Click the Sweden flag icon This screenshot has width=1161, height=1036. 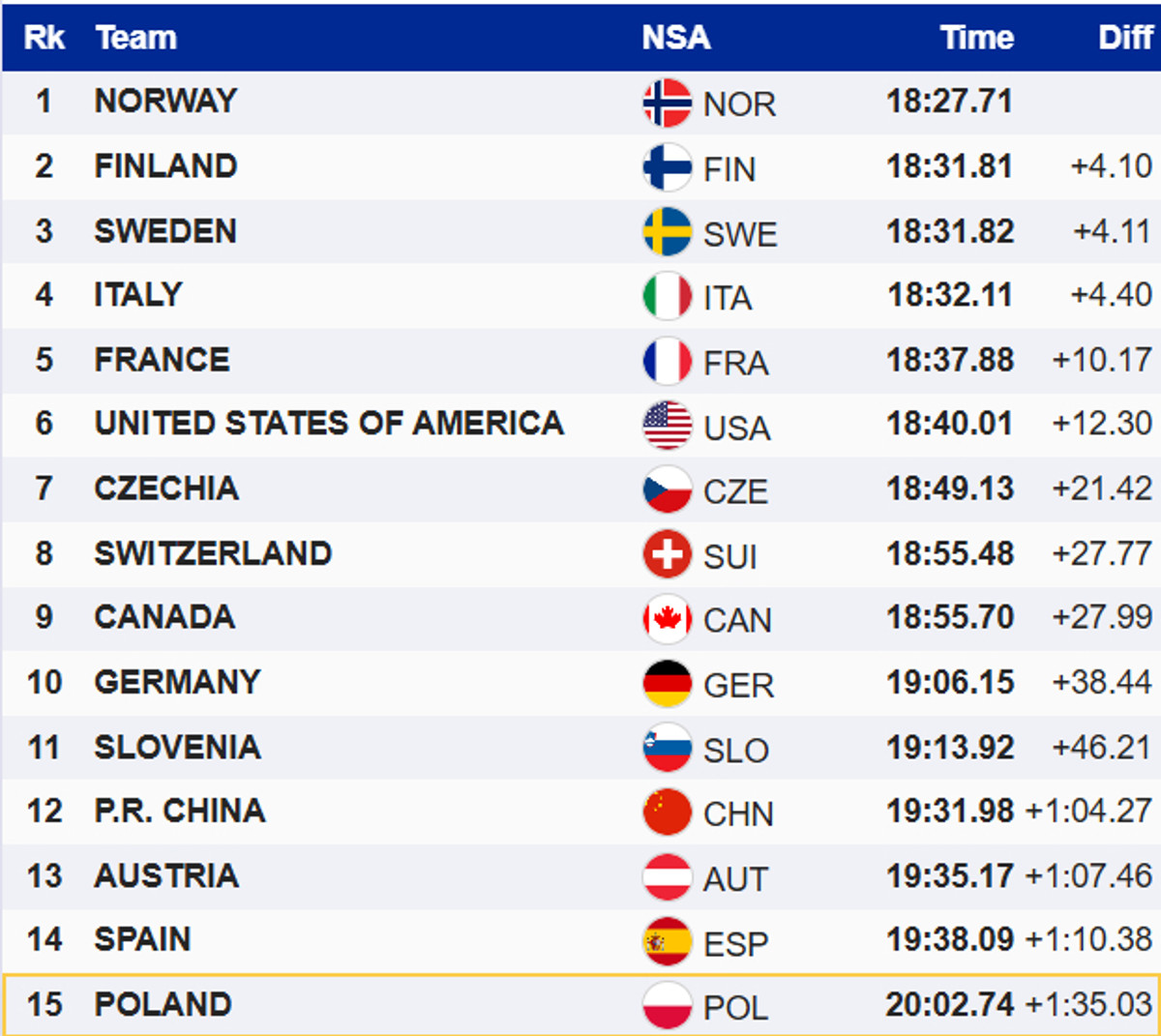coord(667,232)
